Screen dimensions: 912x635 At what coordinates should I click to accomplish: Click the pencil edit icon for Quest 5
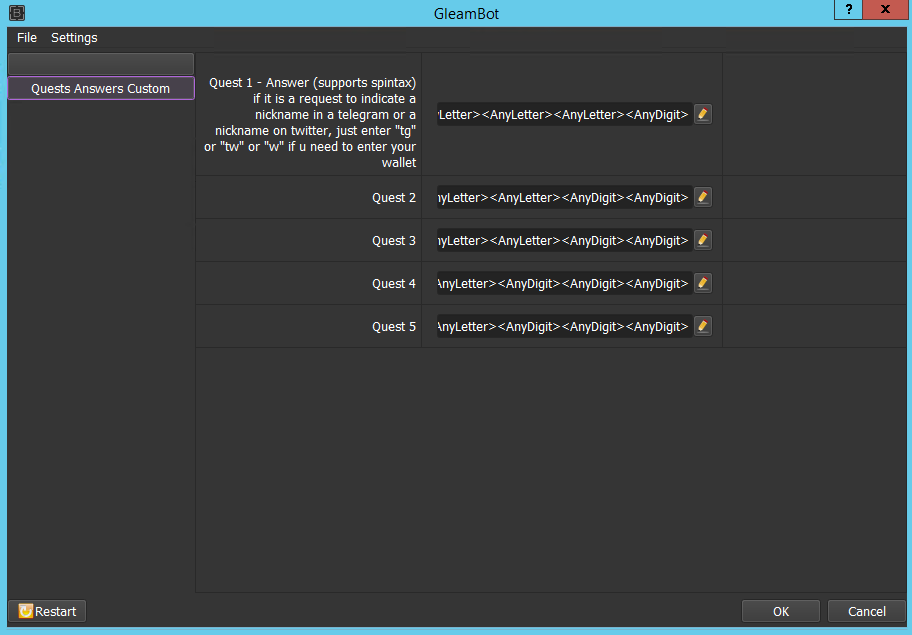[703, 327]
